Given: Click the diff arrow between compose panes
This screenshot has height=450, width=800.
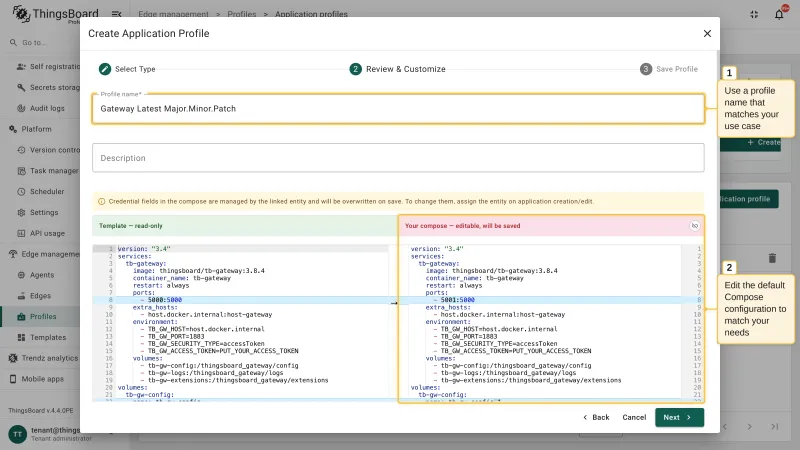Looking at the screenshot, I should (x=394, y=303).
